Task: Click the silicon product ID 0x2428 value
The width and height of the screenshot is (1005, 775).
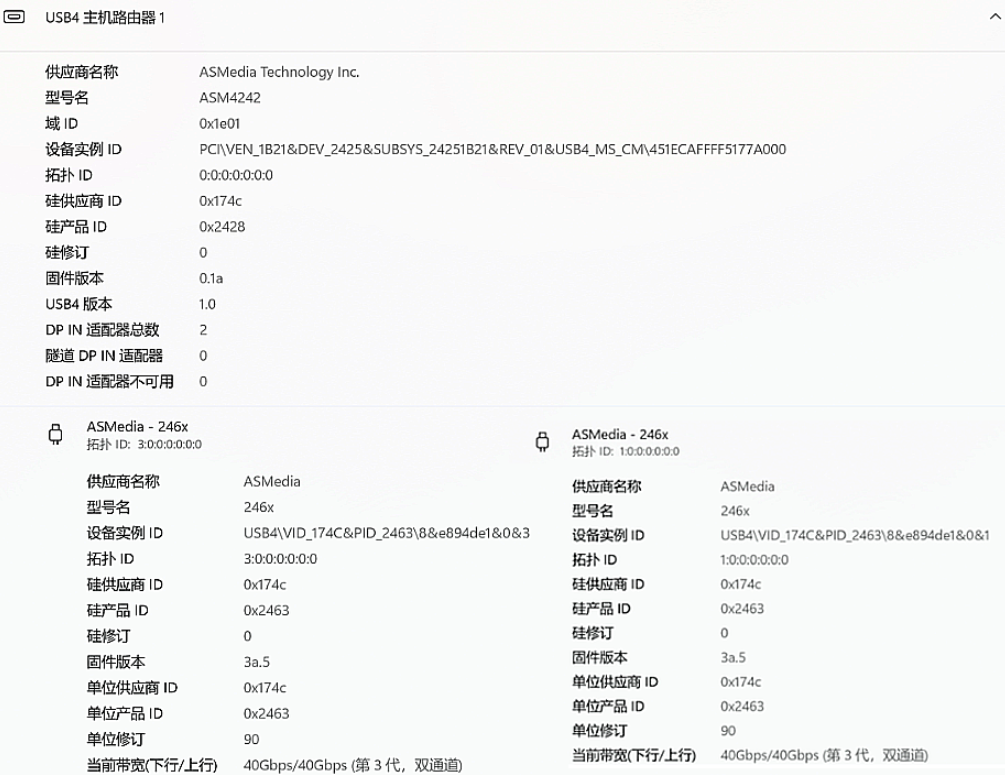Action: pyautogui.click(x=222, y=227)
